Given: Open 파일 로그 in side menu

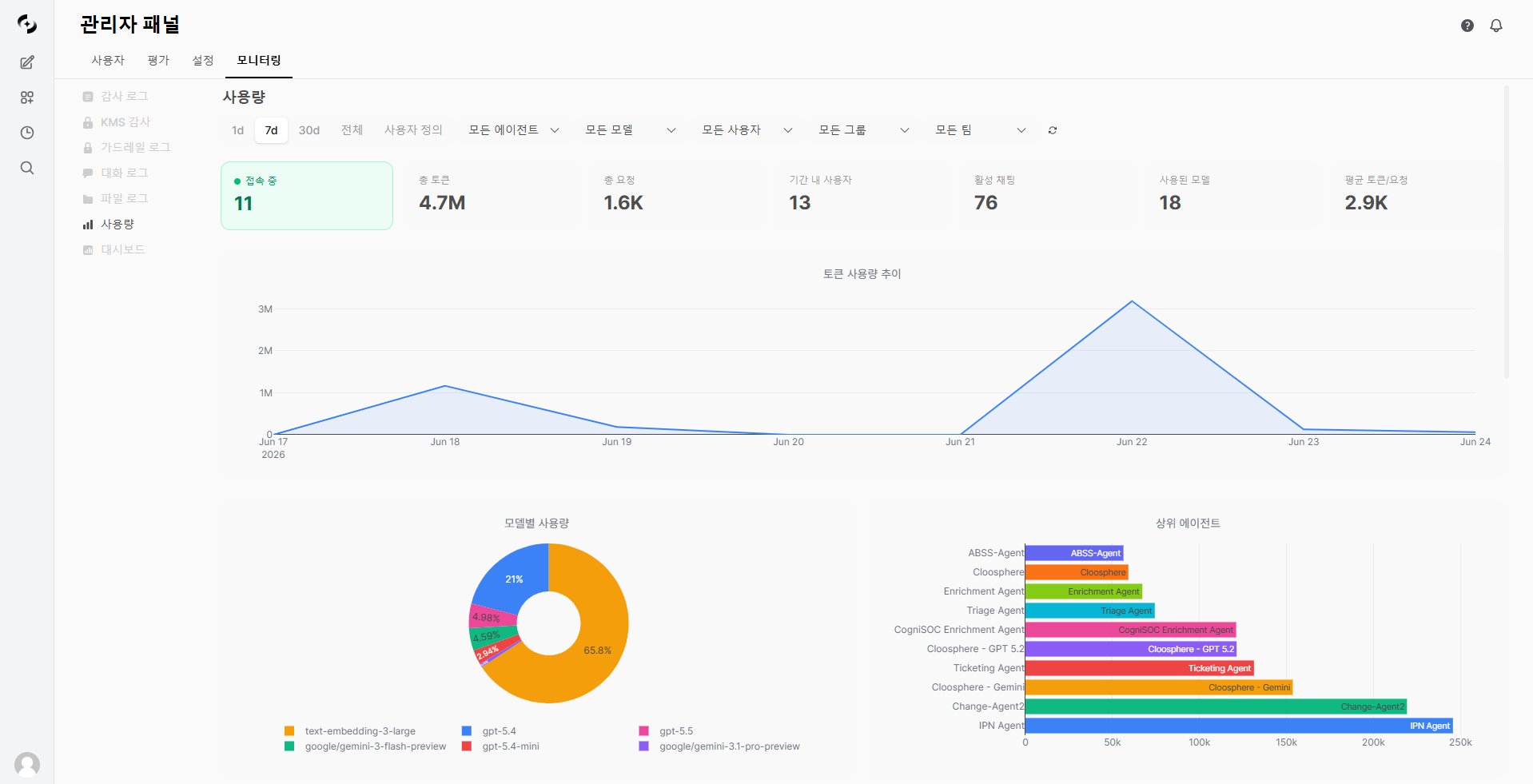Looking at the screenshot, I should click(124, 198).
